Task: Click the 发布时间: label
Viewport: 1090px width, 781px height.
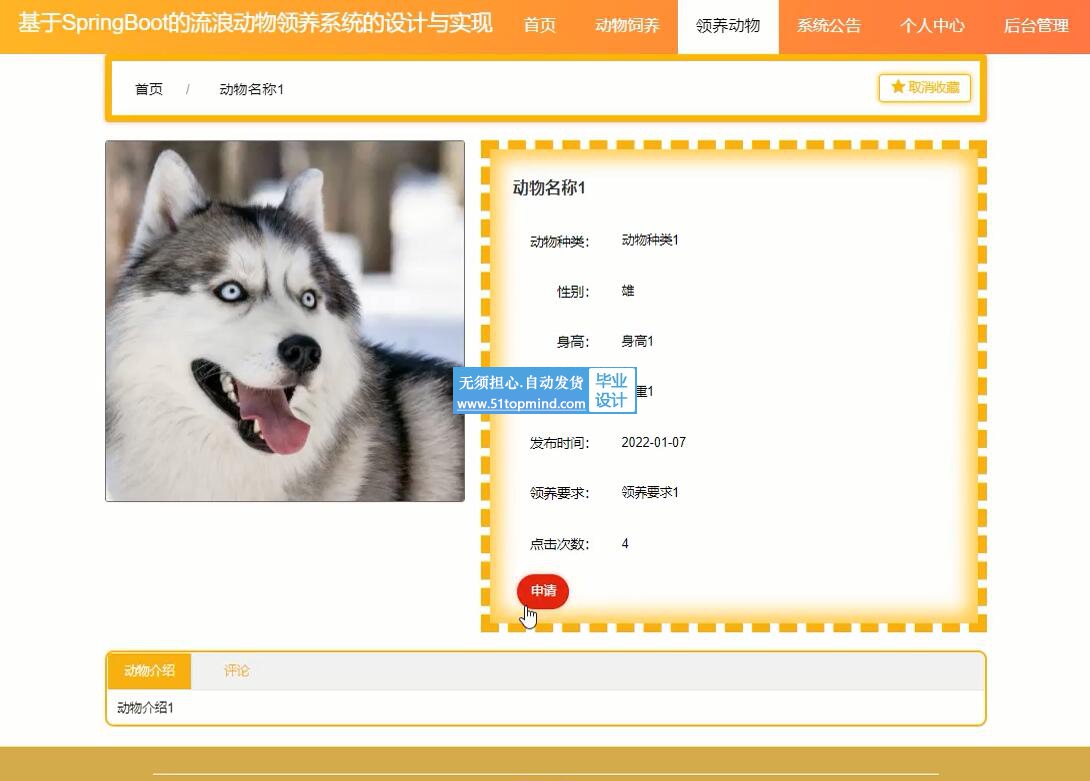Action: [560, 443]
